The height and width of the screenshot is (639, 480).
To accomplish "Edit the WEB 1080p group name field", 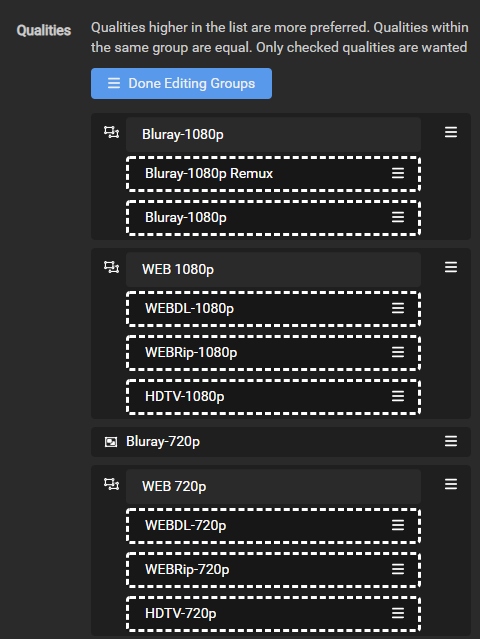I will click(273, 269).
